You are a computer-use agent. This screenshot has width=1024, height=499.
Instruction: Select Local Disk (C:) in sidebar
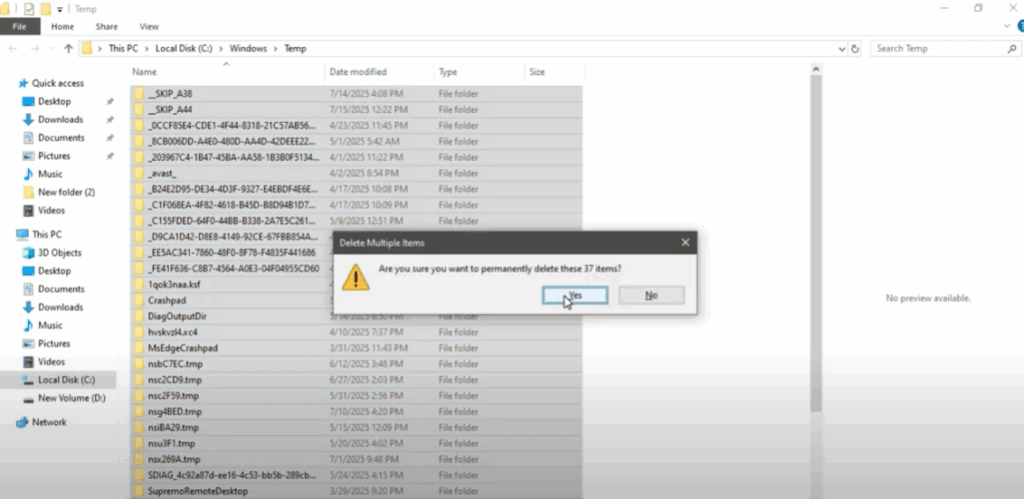(x=66, y=379)
